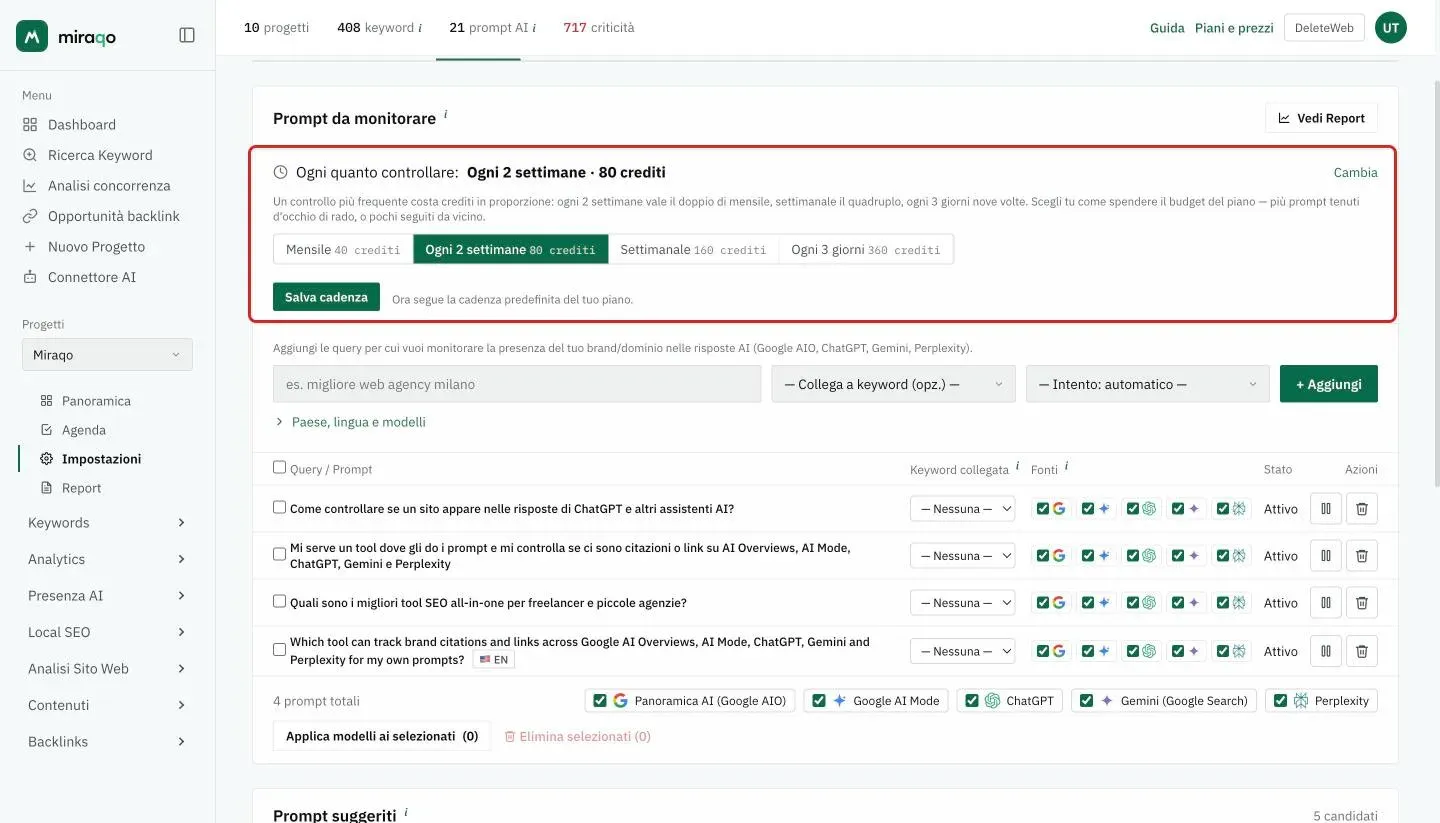This screenshot has height=823, width=1440.
Task: Switch to the '717 criticità' top tab
Action: [598, 28]
